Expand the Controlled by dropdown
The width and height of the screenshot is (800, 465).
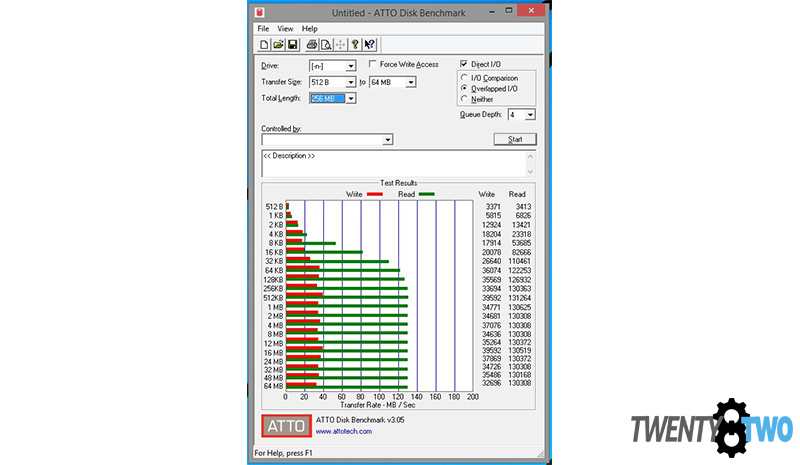pyautogui.click(x=388, y=140)
